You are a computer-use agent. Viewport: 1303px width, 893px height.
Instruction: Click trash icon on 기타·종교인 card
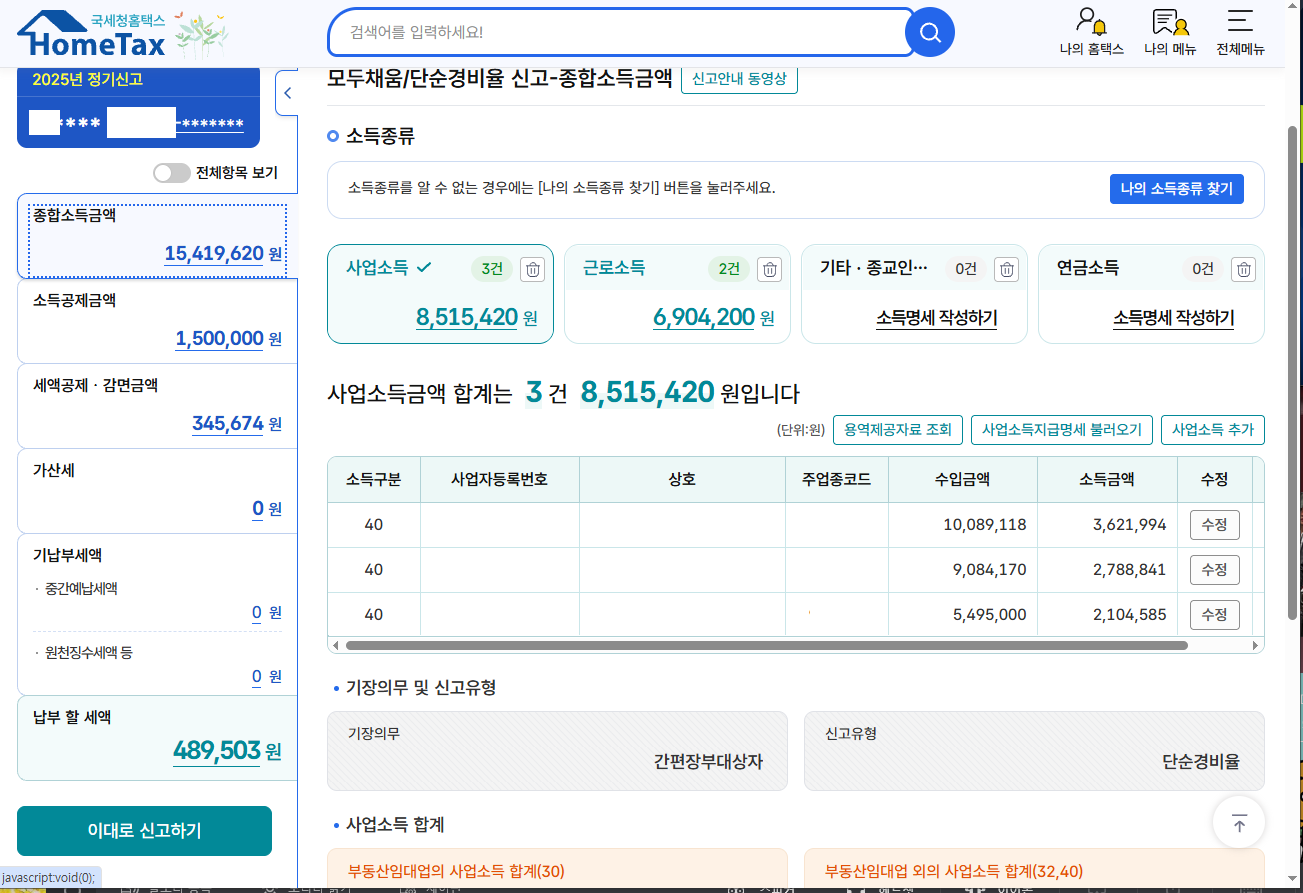point(1007,269)
